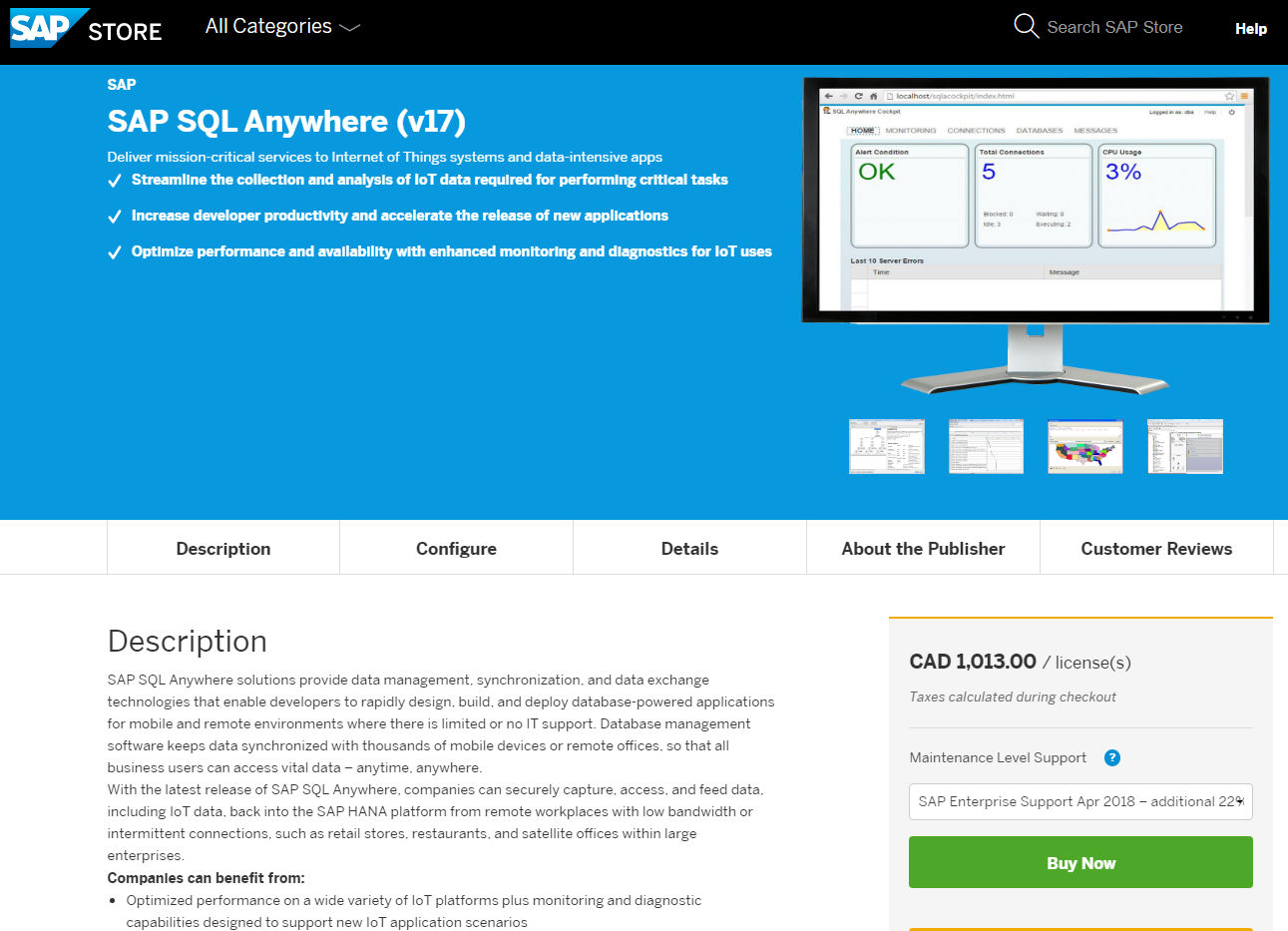This screenshot has width=1288, height=931.
Task: Click the Deliver mission-critical services tagline
Action: (x=385, y=157)
